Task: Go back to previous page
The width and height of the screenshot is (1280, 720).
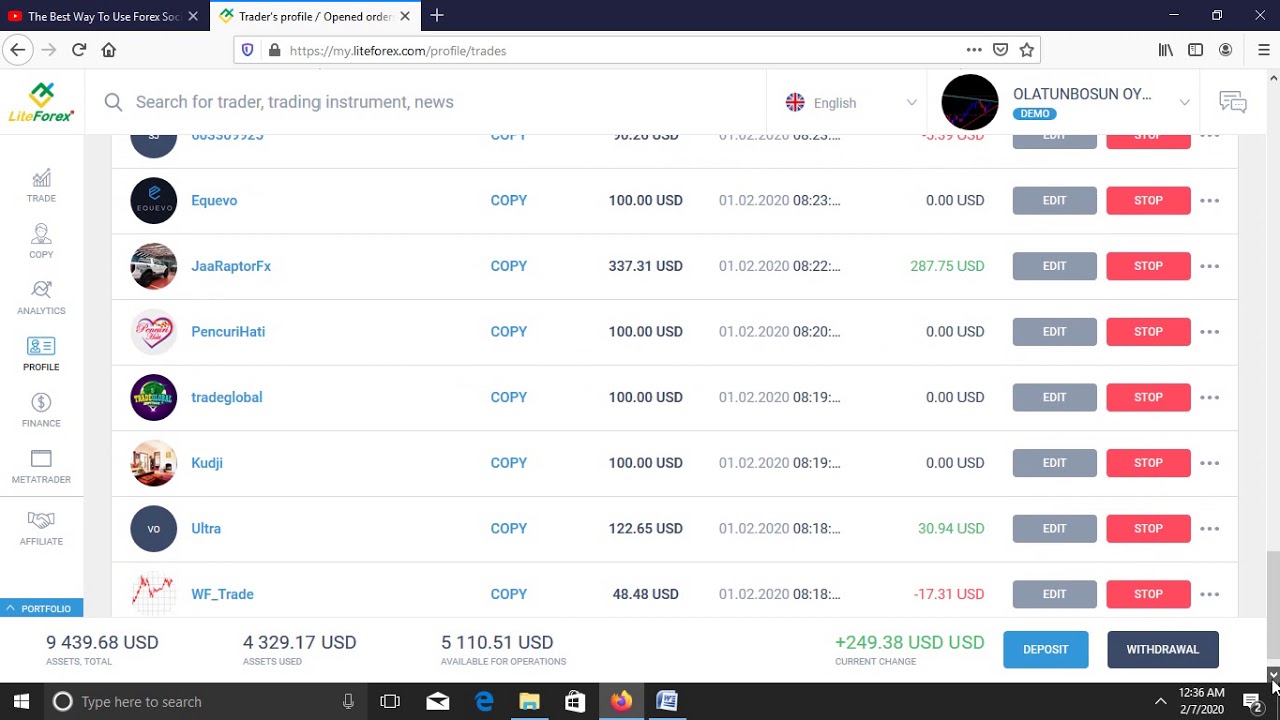Action: click(x=17, y=50)
